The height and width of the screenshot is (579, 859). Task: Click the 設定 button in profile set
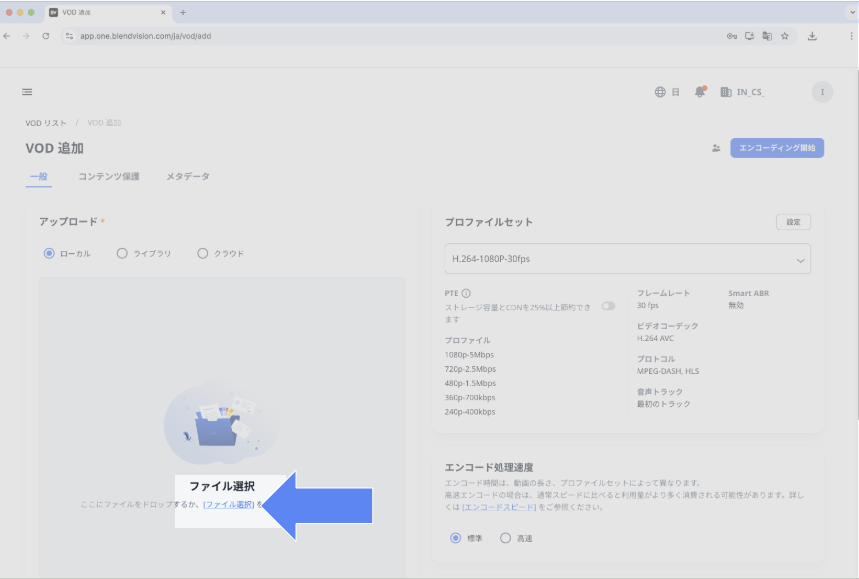(793, 222)
